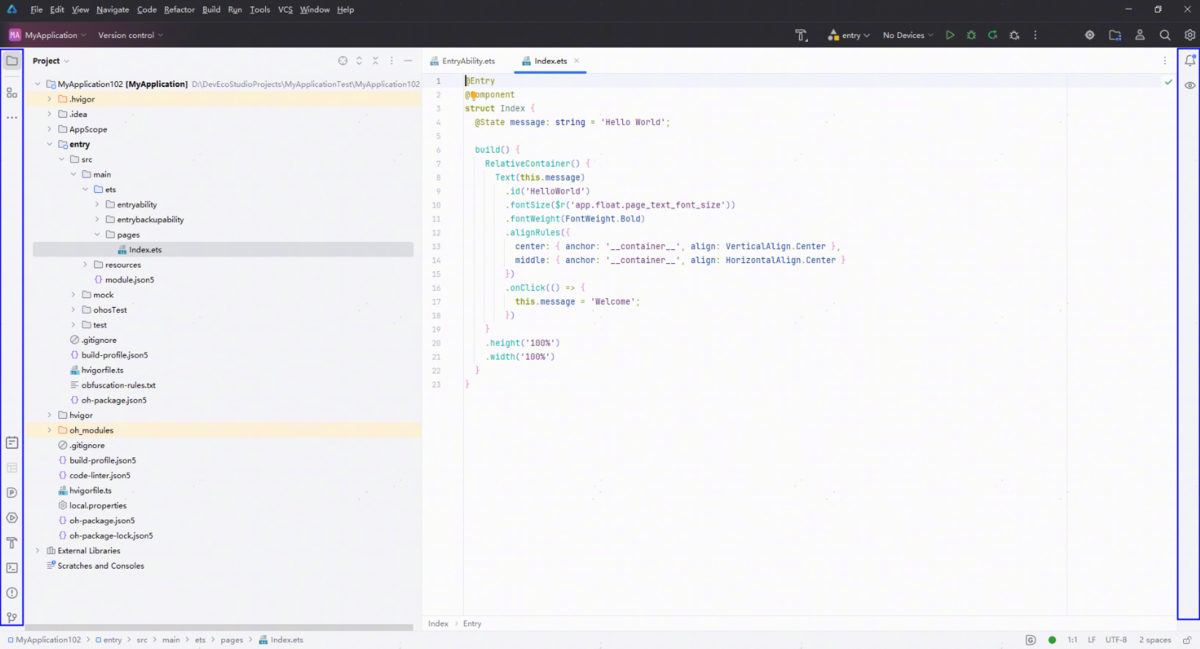Viewport: 1200px width, 649px height.
Task: Select module.json5 file in project tree
Action: pyautogui.click(x=129, y=280)
